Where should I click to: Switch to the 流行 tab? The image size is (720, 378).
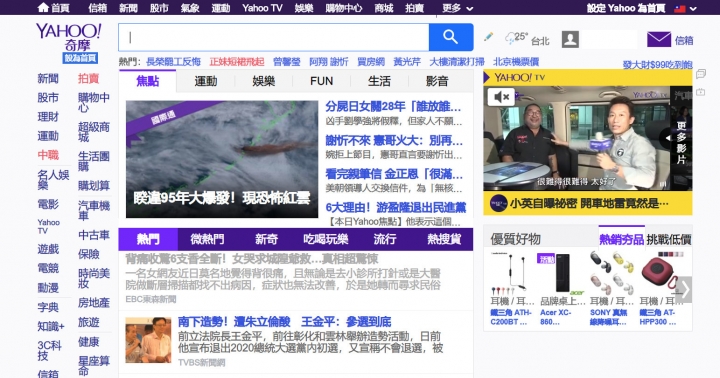click(x=385, y=239)
